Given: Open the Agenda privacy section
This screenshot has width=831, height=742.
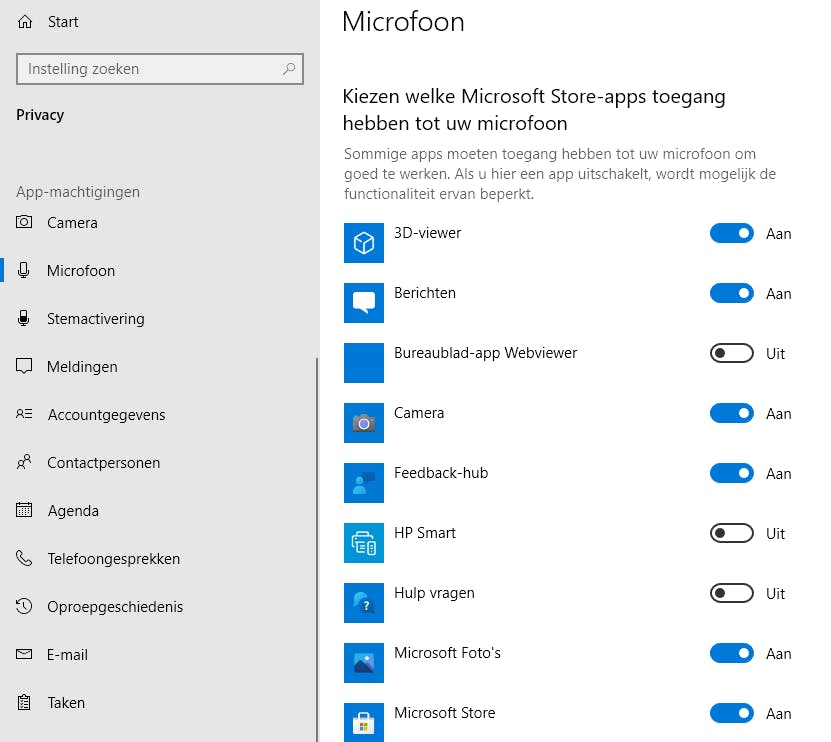Looking at the screenshot, I should click(x=158, y=510).
